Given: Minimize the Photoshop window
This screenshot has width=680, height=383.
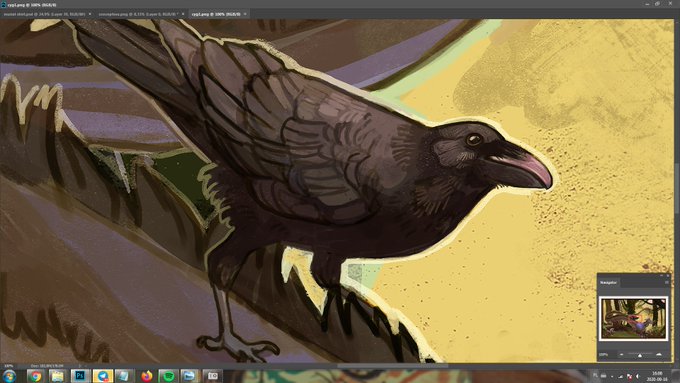Looking at the screenshot, I should (647, 3).
